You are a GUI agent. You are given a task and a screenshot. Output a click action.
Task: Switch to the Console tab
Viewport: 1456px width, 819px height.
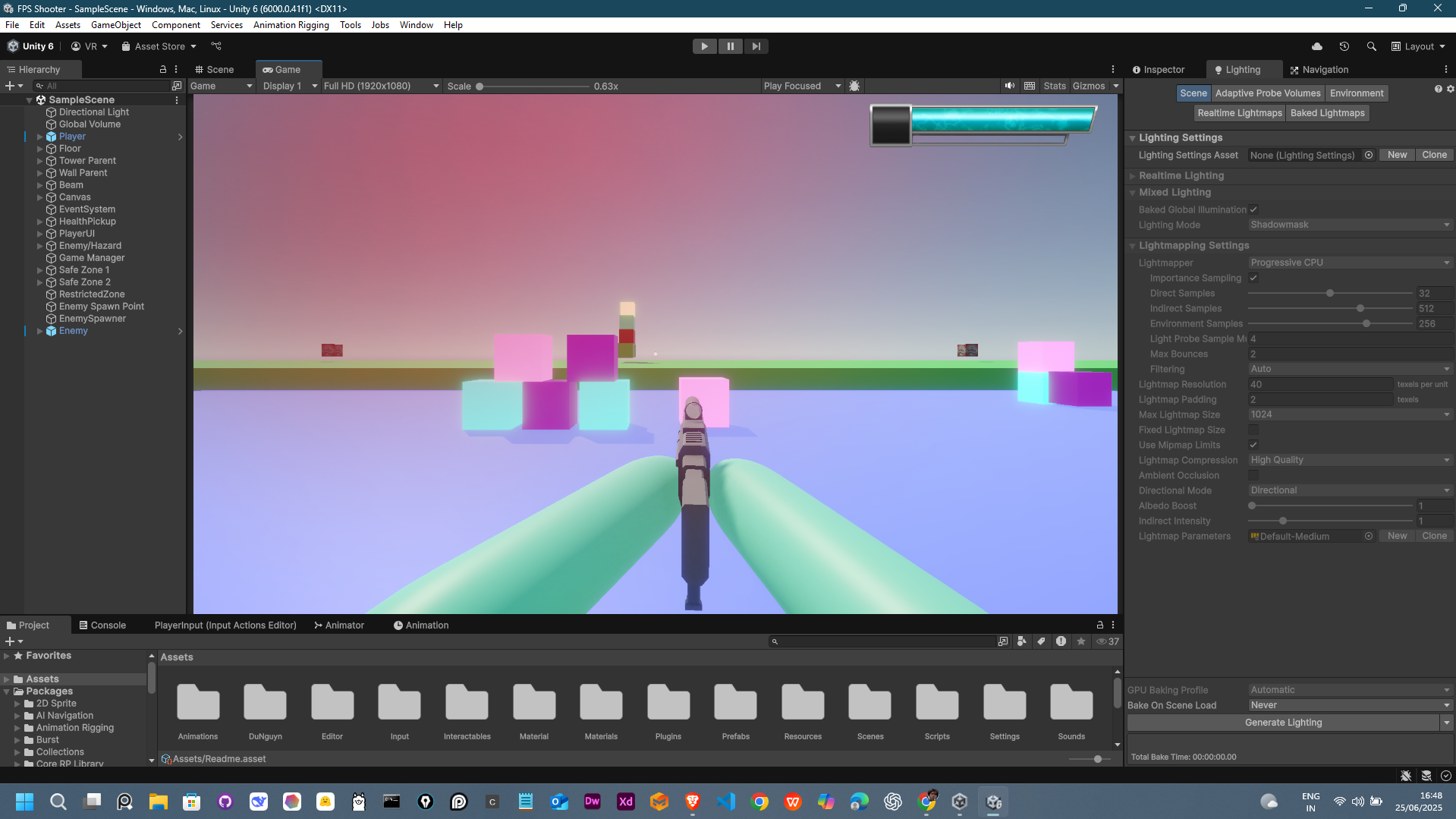click(x=102, y=625)
